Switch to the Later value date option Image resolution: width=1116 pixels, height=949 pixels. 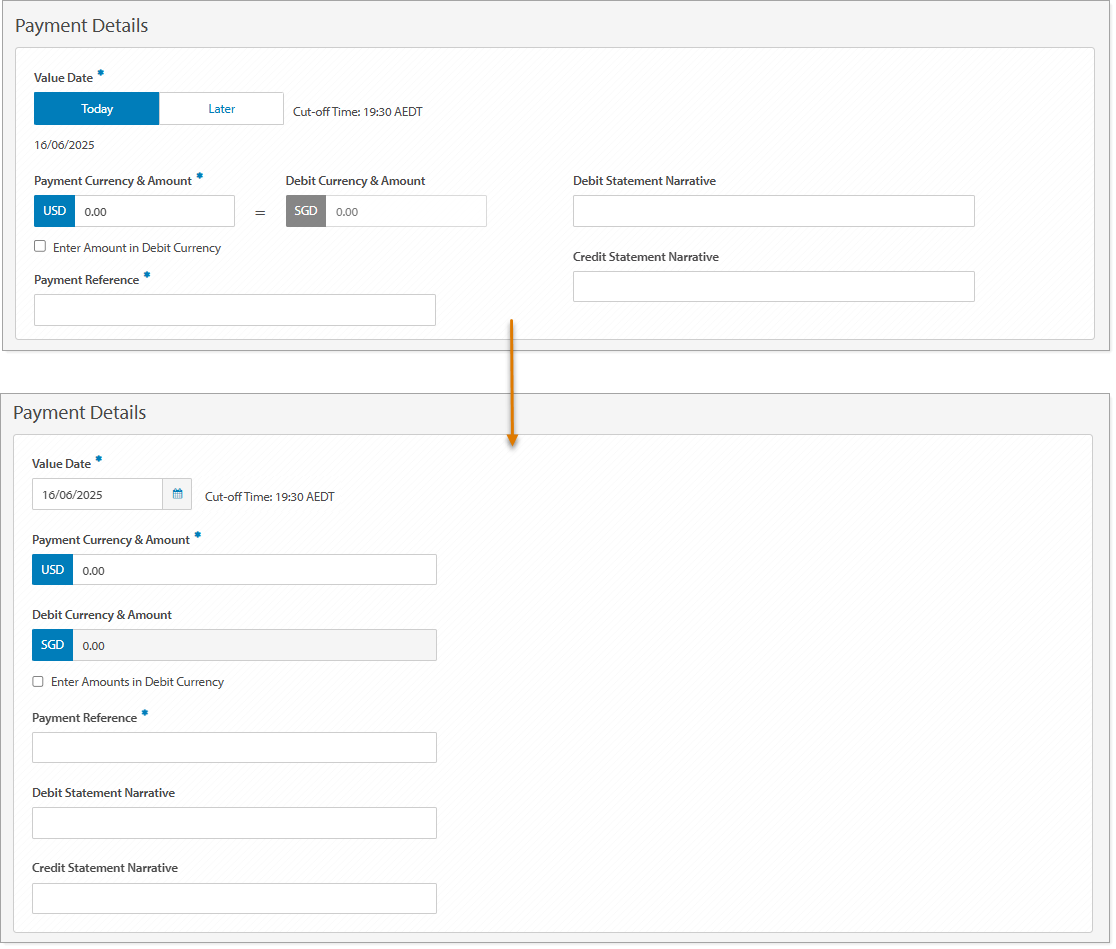pyautogui.click(x=221, y=108)
